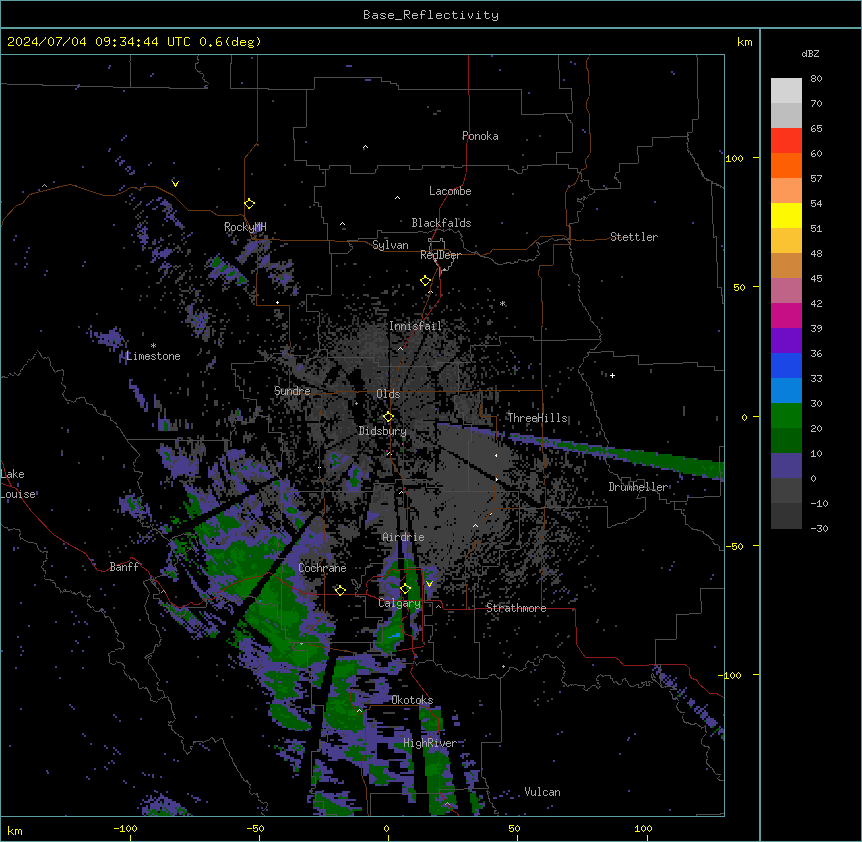Click the Cochrane label
Image resolution: width=862 pixels, height=842 pixels.
322,568
